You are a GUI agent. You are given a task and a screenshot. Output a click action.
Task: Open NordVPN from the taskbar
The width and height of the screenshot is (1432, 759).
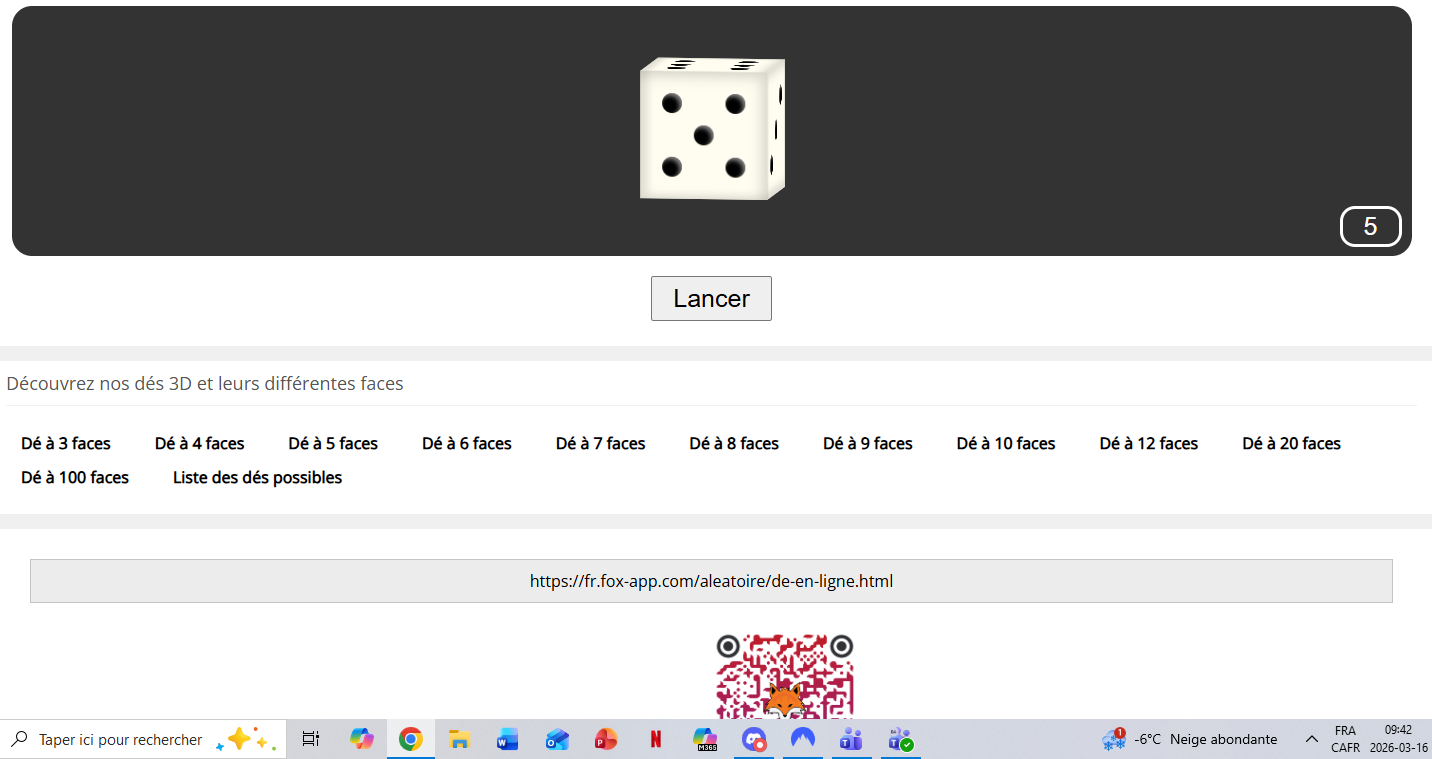click(802, 739)
